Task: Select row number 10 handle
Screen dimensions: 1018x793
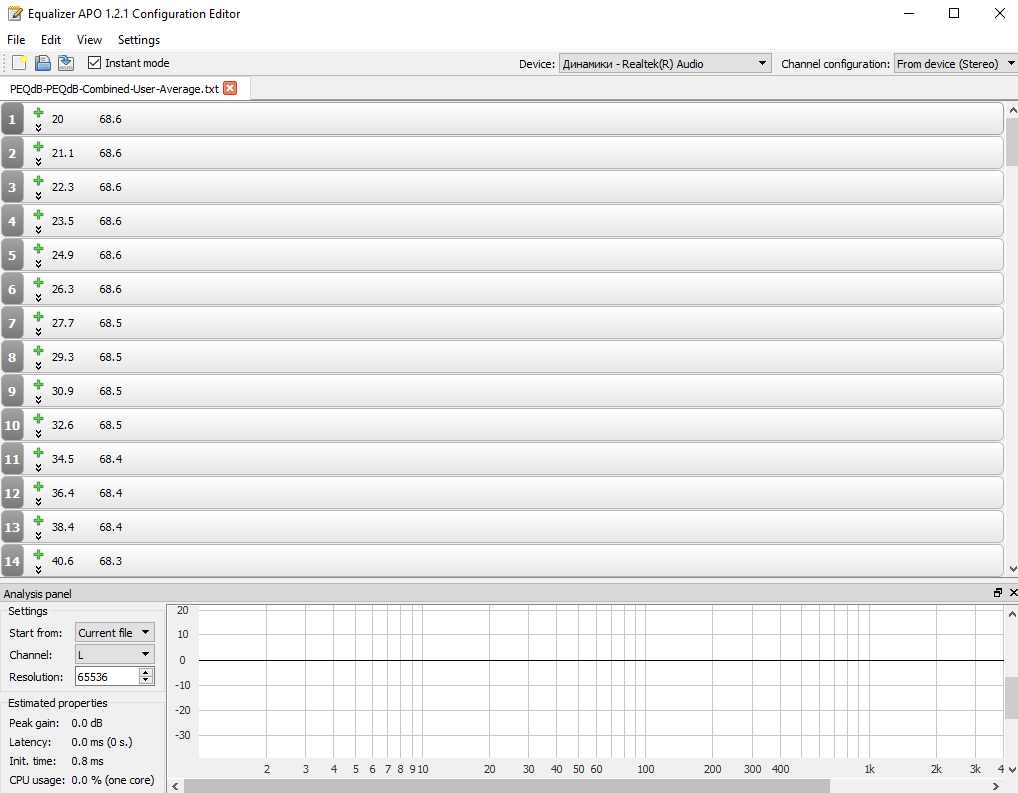Action: (12, 425)
